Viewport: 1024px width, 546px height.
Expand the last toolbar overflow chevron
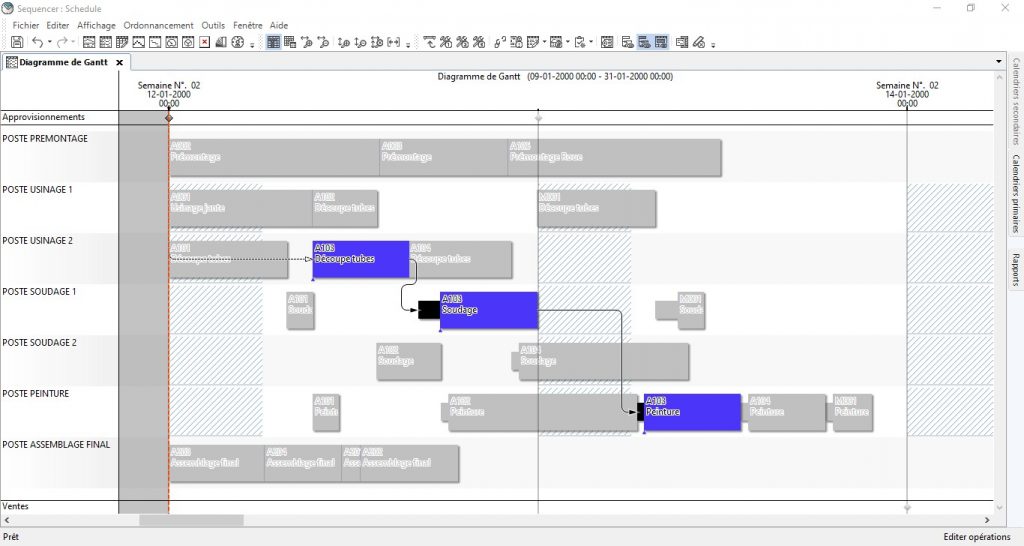tap(713, 45)
